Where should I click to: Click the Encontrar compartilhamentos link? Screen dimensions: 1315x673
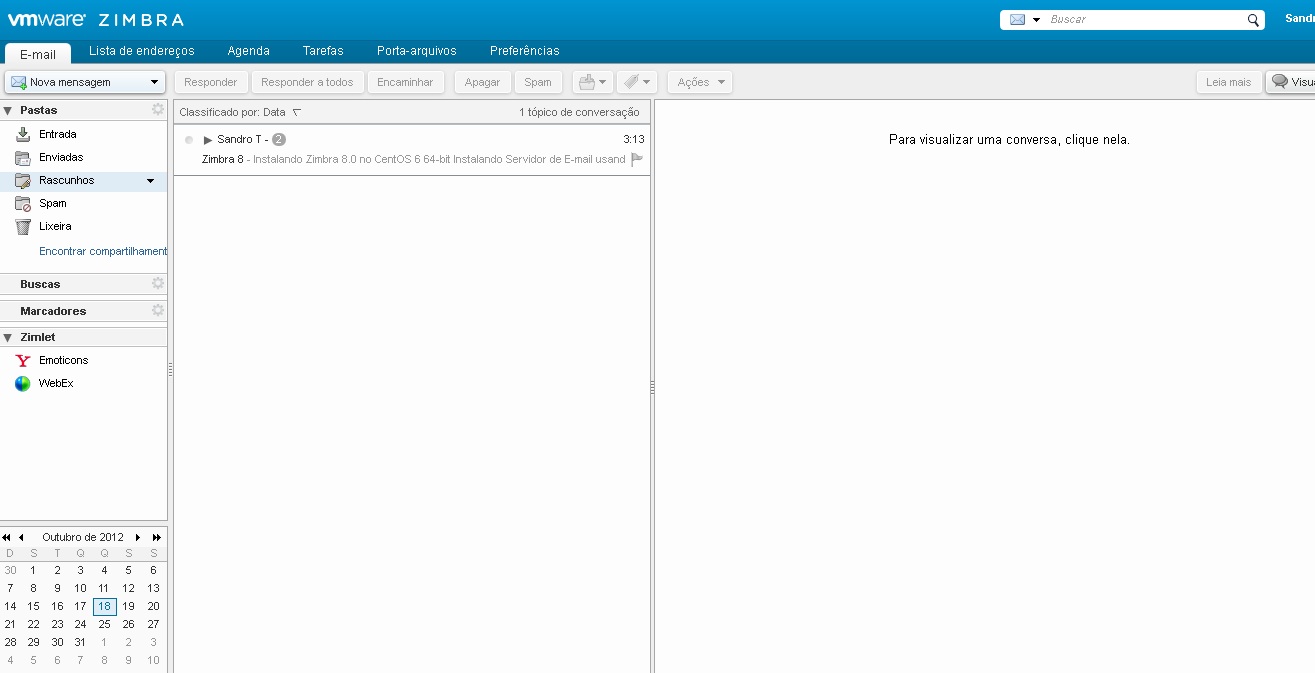(102, 251)
